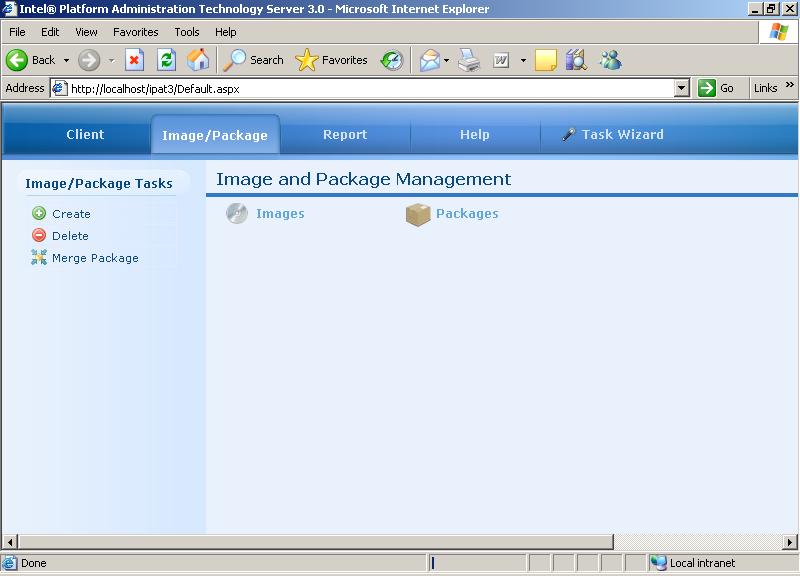Click the green Create icon in the sidebar

pyautogui.click(x=39, y=213)
